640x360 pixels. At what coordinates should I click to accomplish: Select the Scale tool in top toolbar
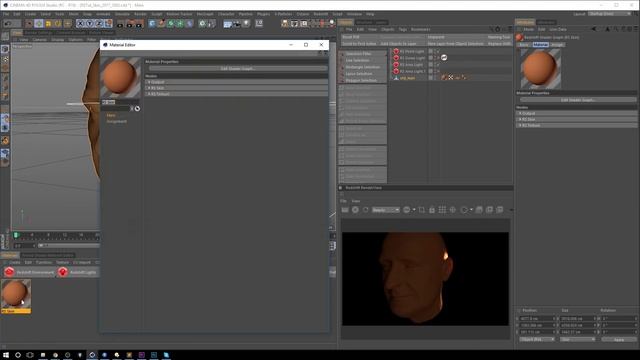[x=48, y=24]
